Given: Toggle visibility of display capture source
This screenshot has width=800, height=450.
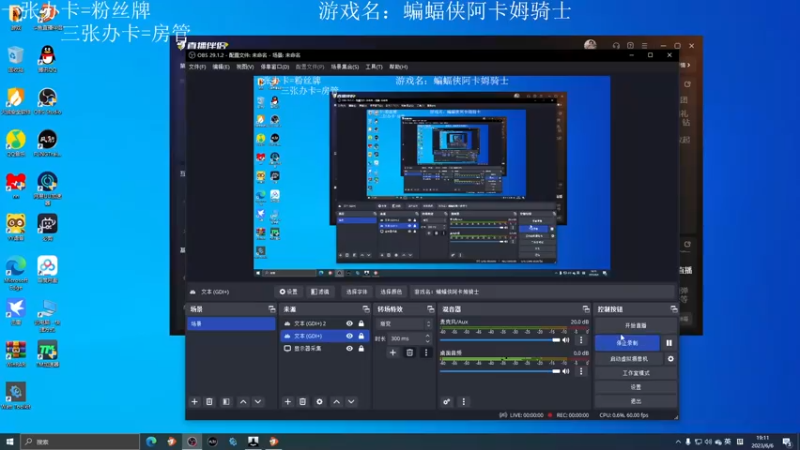Looking at the screenshot, I should [349, 349].
